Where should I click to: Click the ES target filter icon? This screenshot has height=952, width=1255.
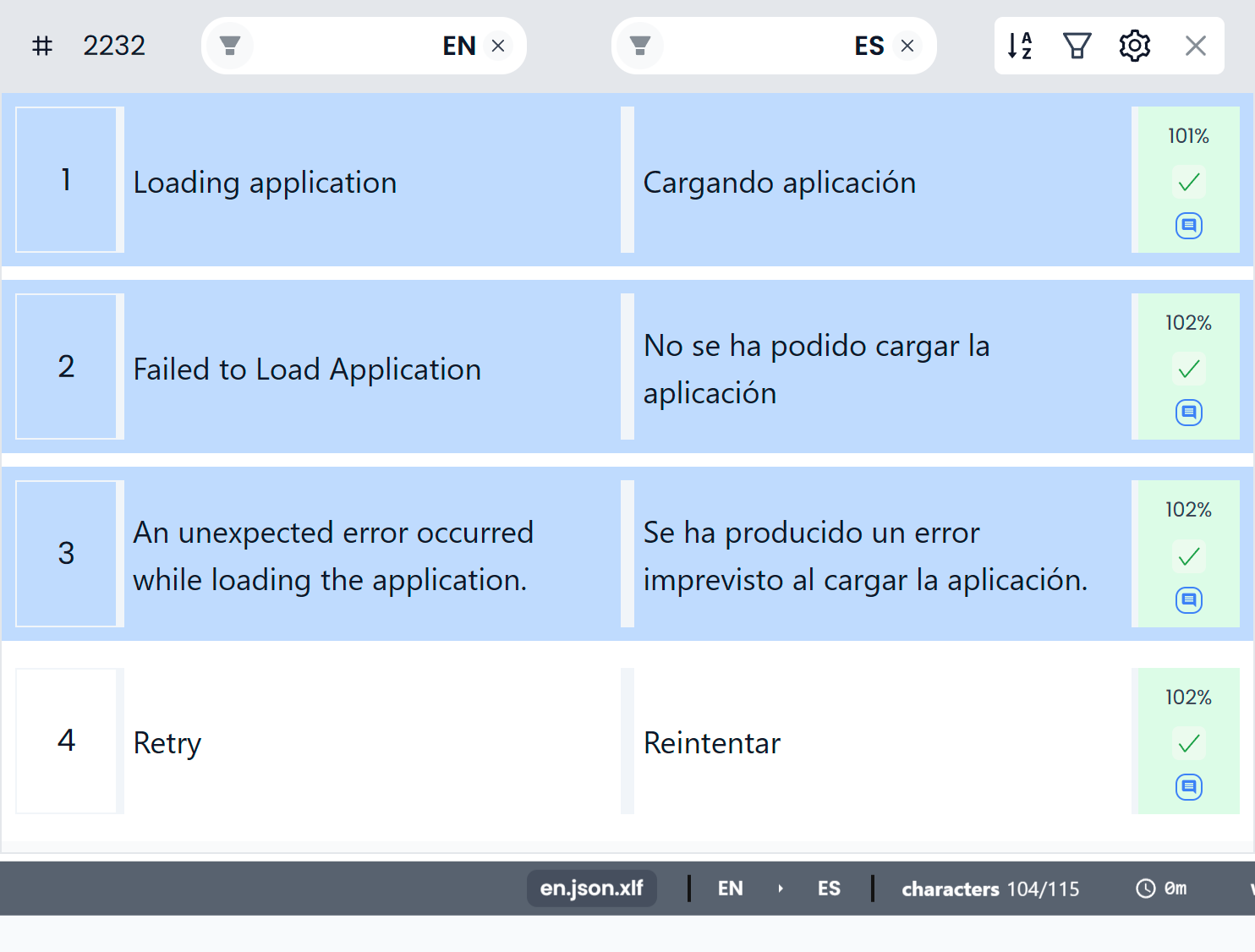[x=640, y=46]
